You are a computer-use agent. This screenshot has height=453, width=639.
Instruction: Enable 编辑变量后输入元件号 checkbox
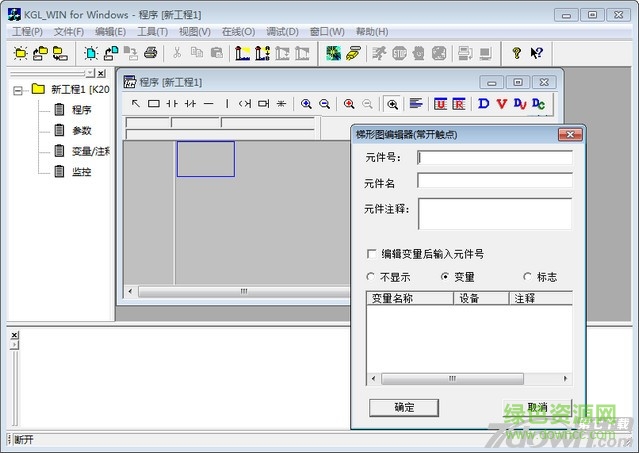click(x=372, y=254)
